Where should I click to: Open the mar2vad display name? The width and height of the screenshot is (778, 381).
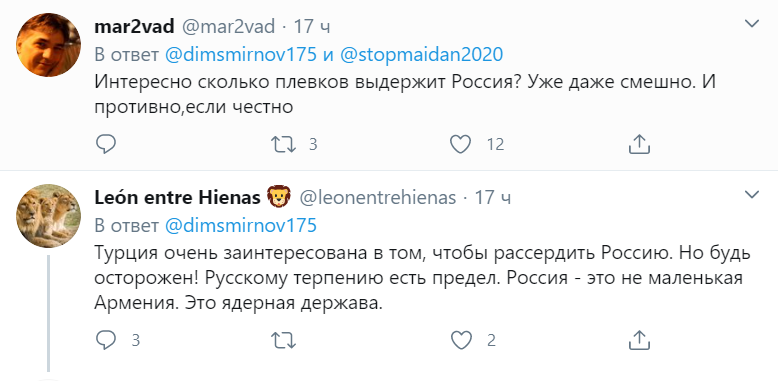(x=134, y=26)
